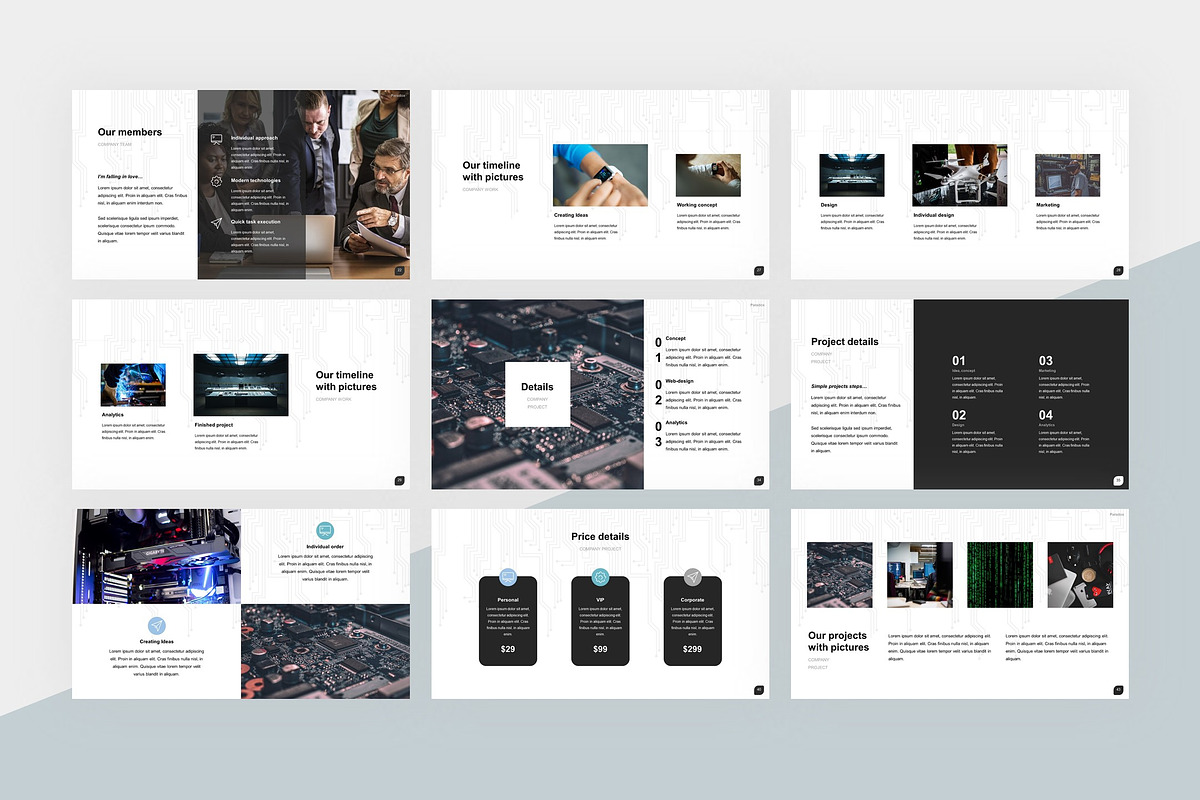Select the blue monitor icon above Individual order
The width and height of the screenshot is (1200, 800).
[325, 531]
